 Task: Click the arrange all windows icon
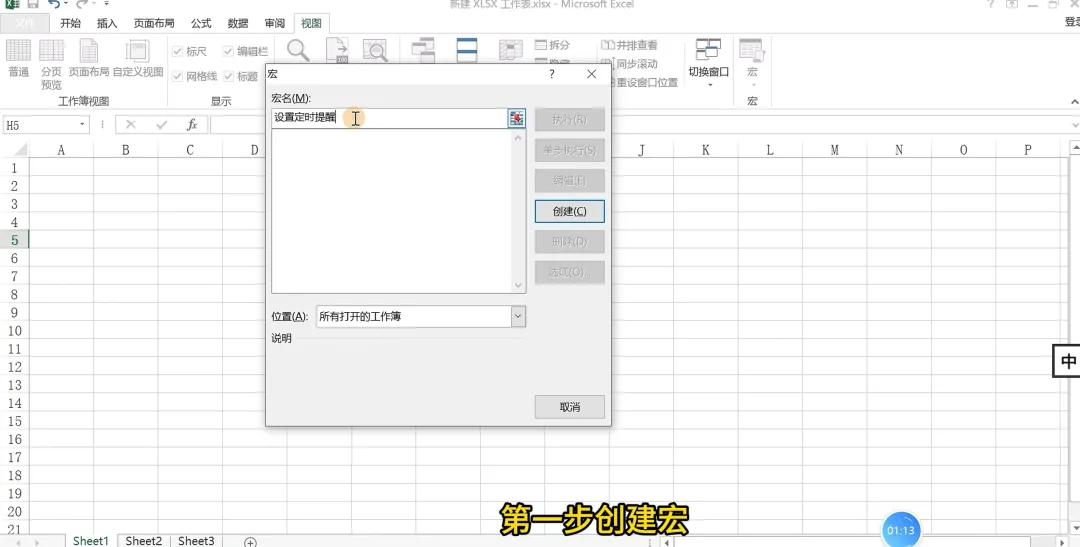[x=466, y=50]
